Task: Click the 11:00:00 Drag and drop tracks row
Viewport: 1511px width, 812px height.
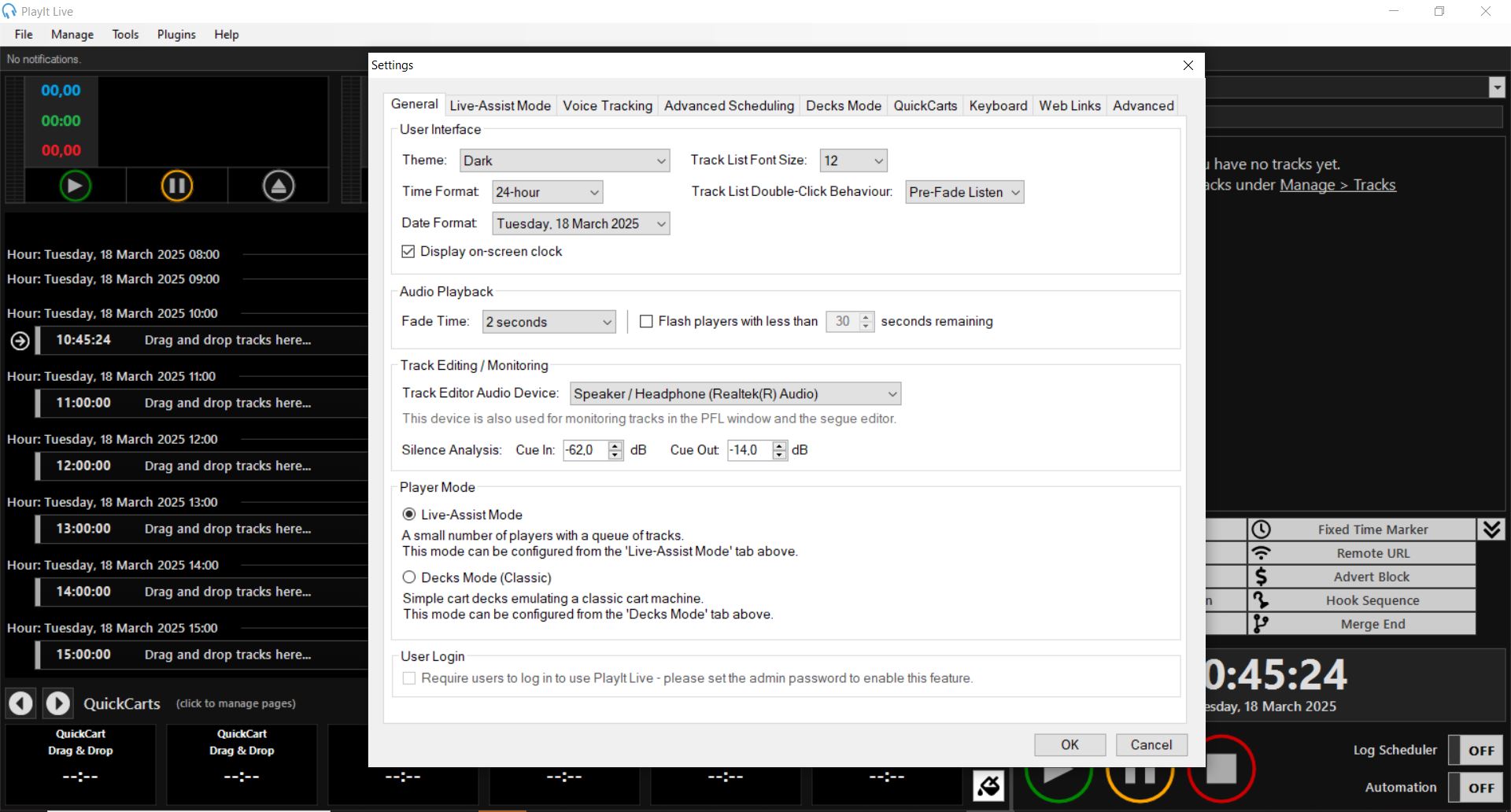Action: pyautogui.click(x=203, y=403)
